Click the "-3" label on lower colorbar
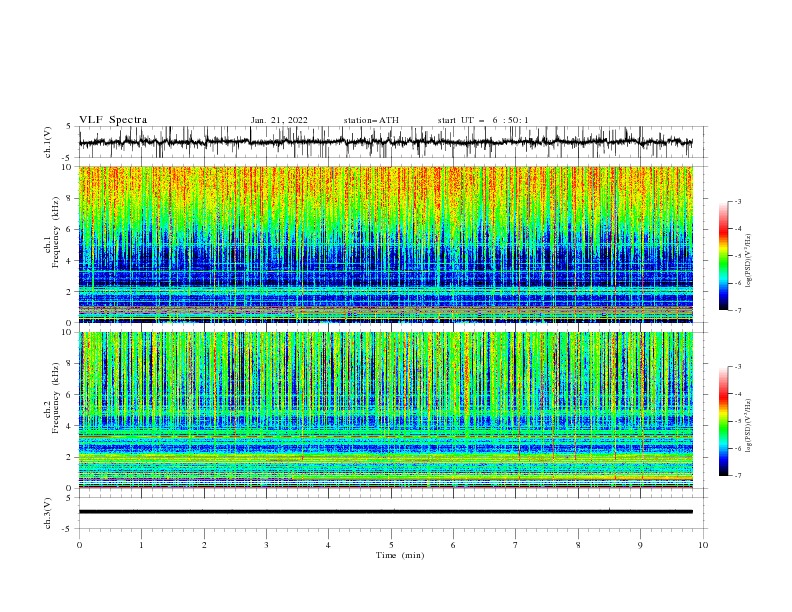This screenshot has width=792, height=612. tap(738, 367)
